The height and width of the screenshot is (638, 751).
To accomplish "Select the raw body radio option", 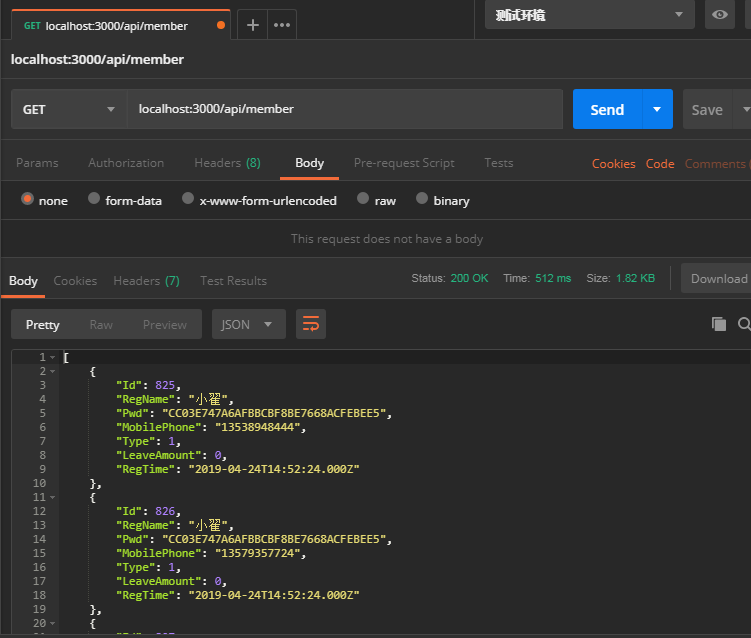I will (x=363, y=200).
